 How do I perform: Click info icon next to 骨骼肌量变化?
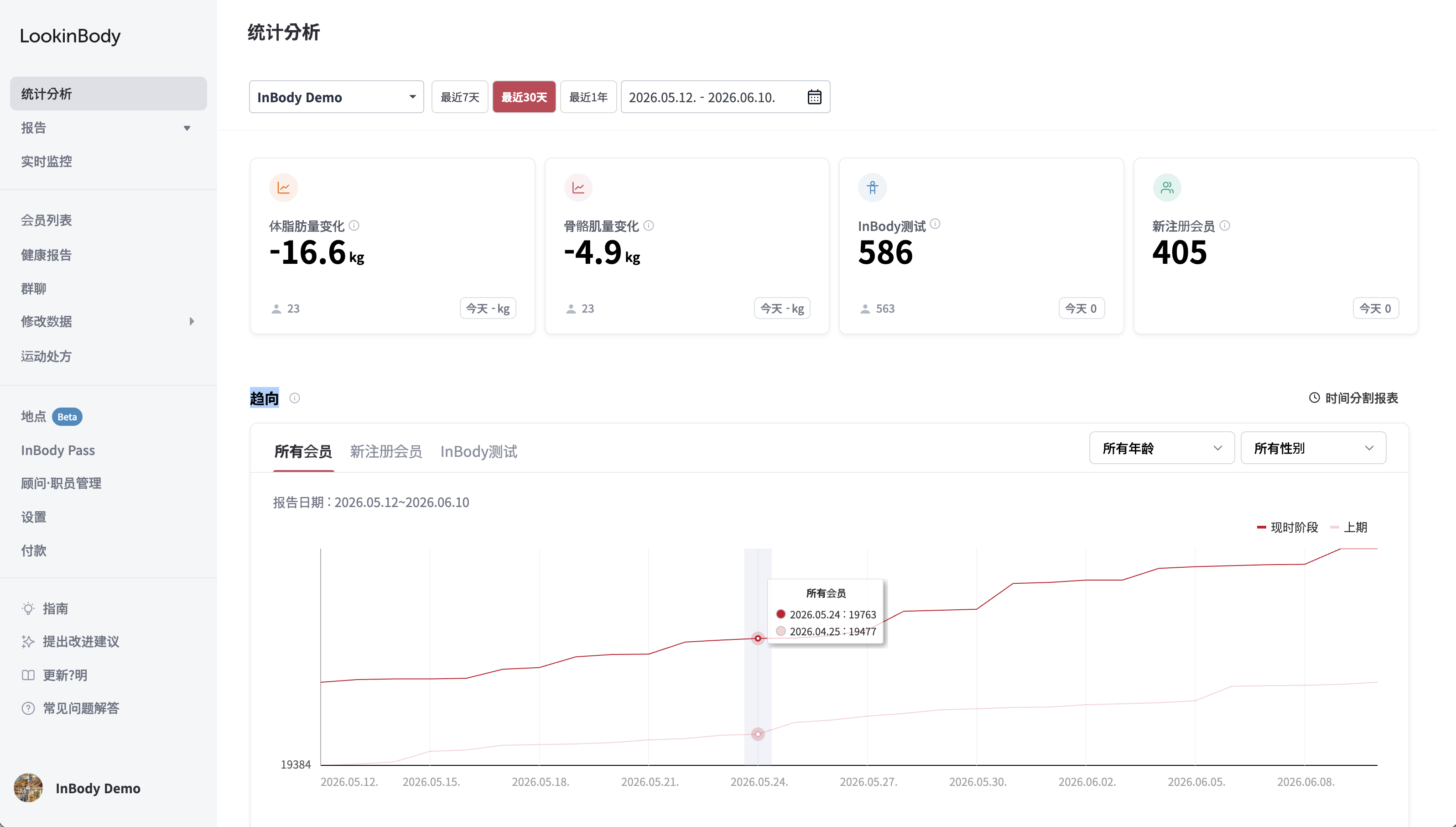pos(649,225)
